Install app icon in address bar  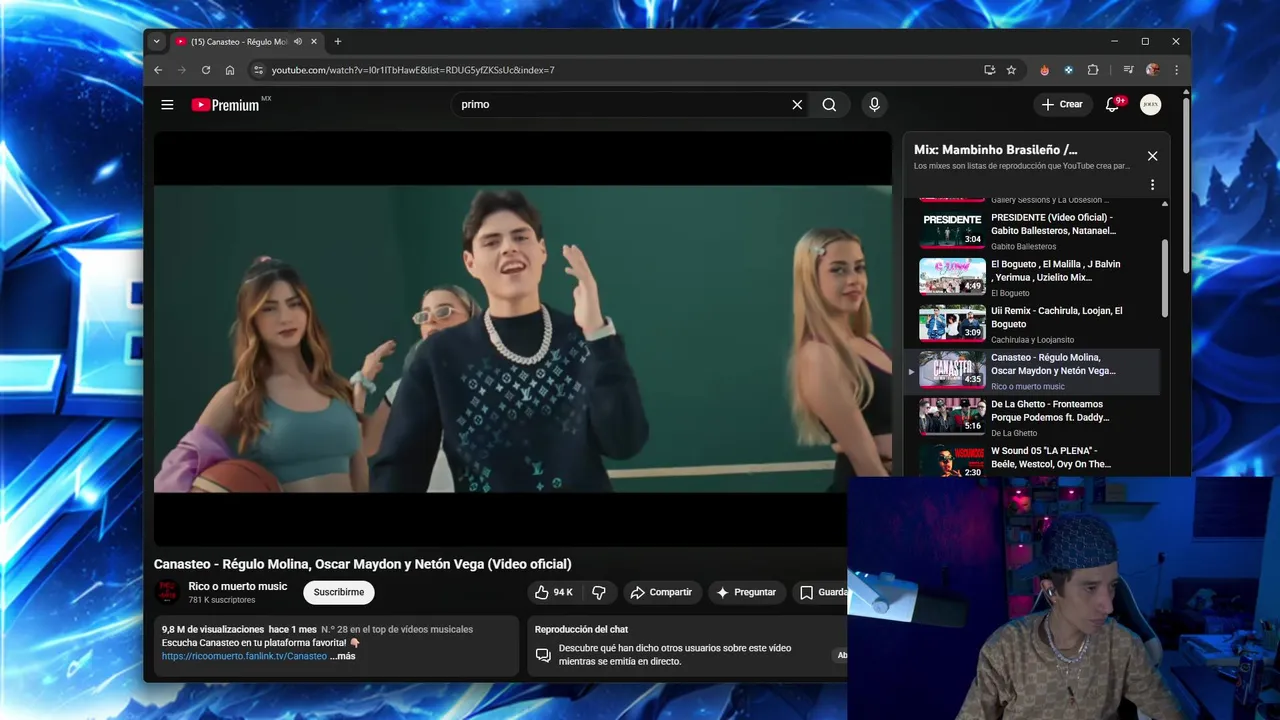pyautogui.click(x=989, y=70)
